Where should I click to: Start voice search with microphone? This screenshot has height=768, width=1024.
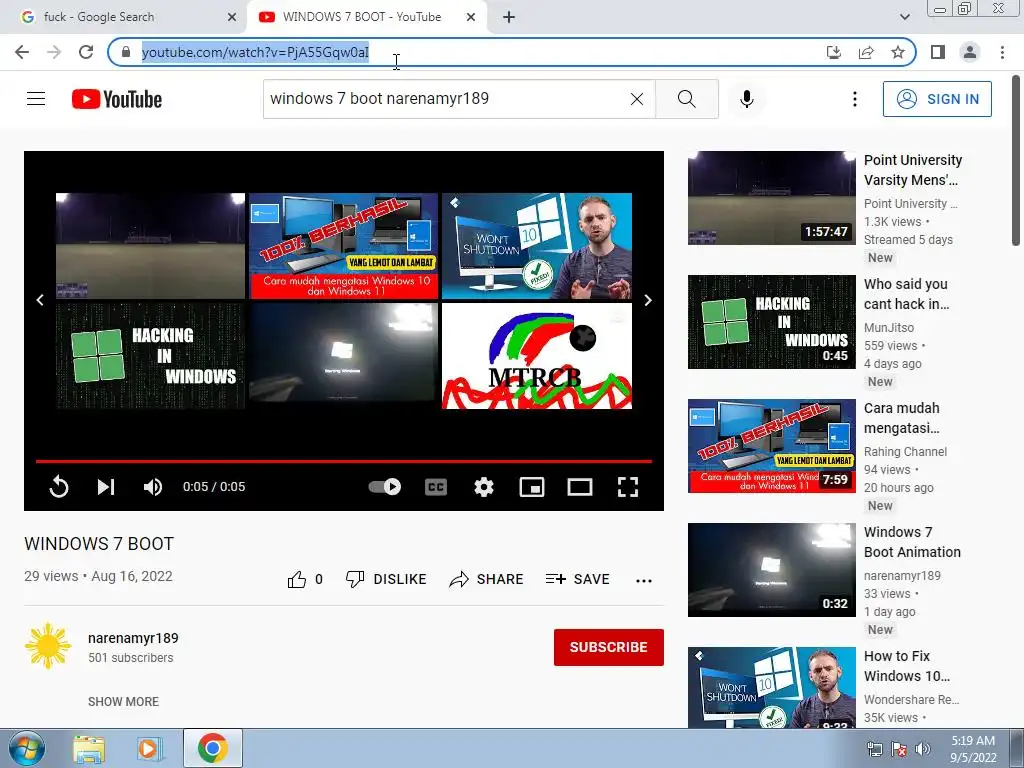click(x=747, y=99)
